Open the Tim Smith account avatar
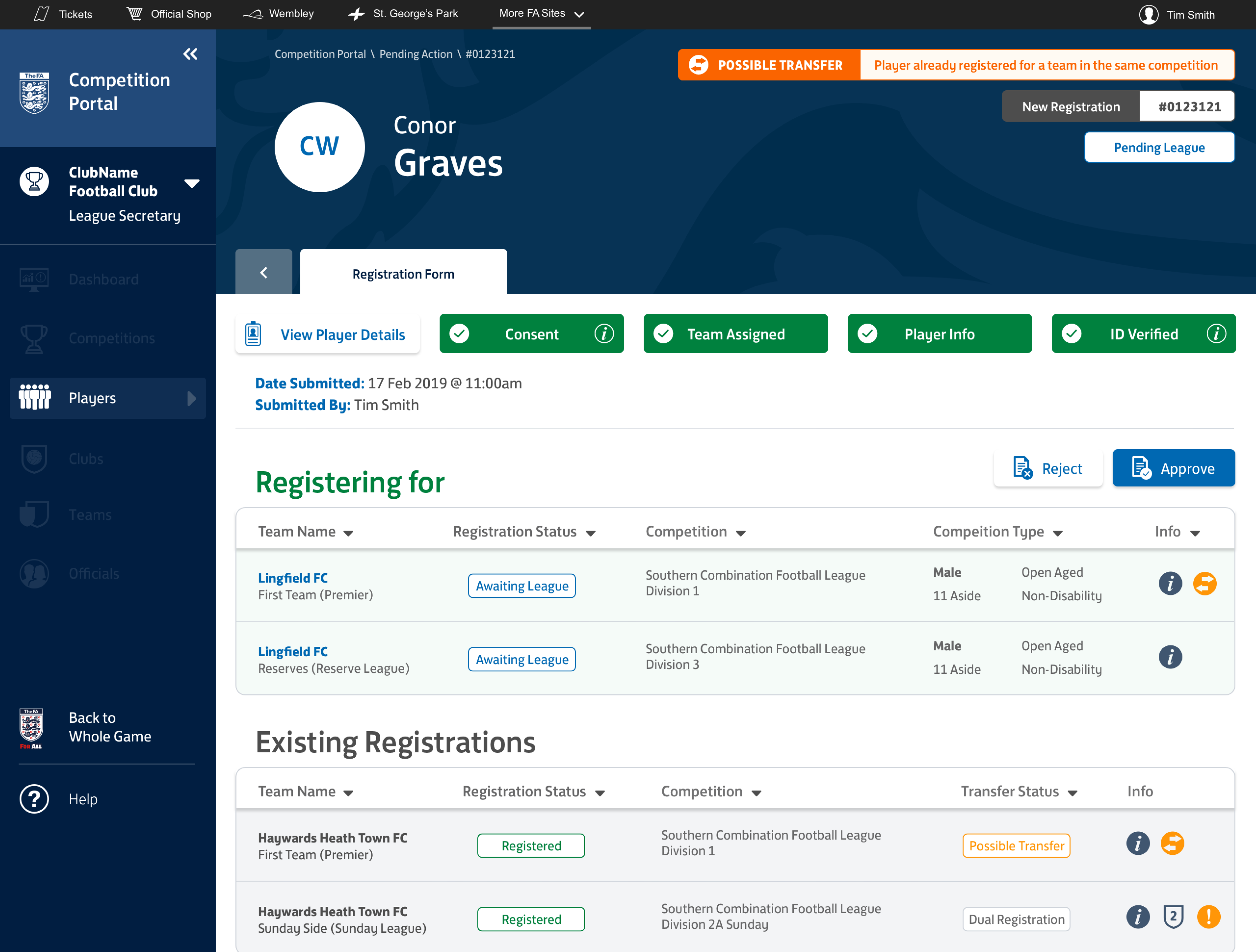The width and height of the screenshot is (1256, 952). [x=1148, y=14]
